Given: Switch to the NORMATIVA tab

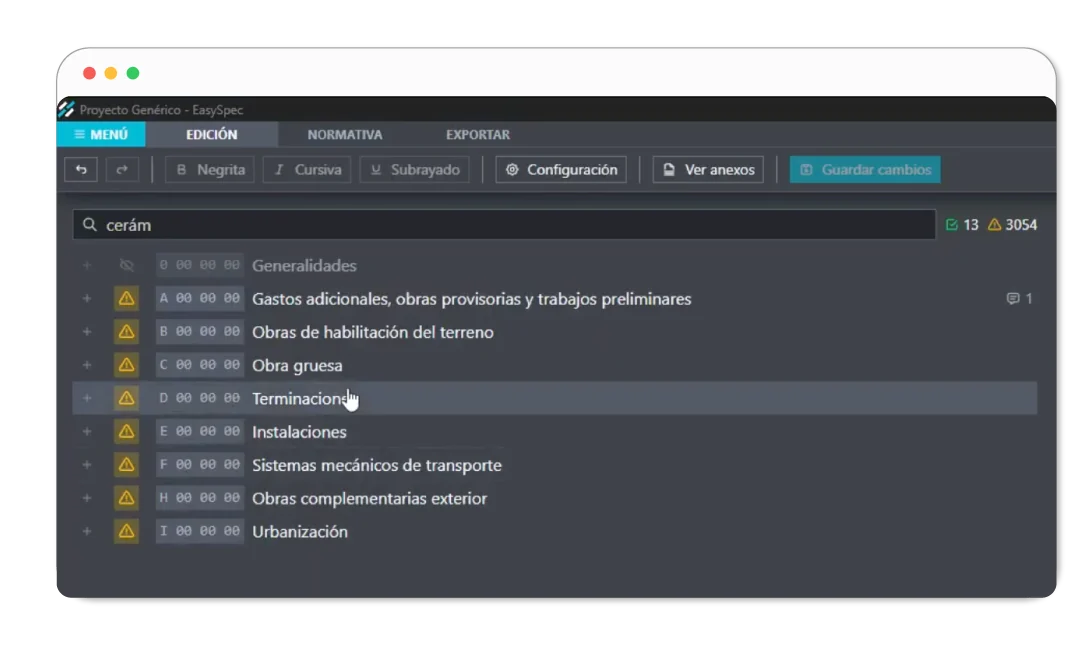Looking at the screenshot, I should [x=344, y=134].
